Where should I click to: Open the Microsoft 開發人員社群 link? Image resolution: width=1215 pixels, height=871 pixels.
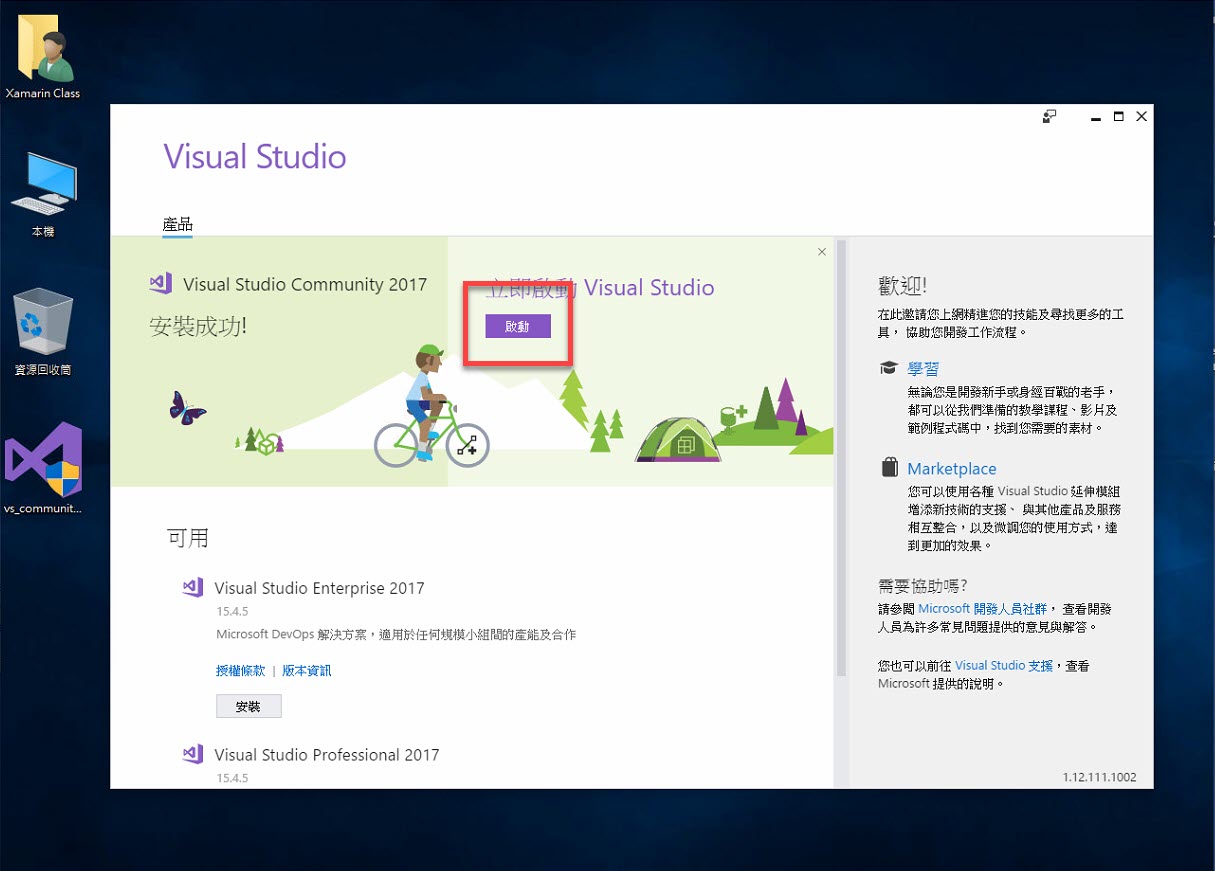pos(983,608)
